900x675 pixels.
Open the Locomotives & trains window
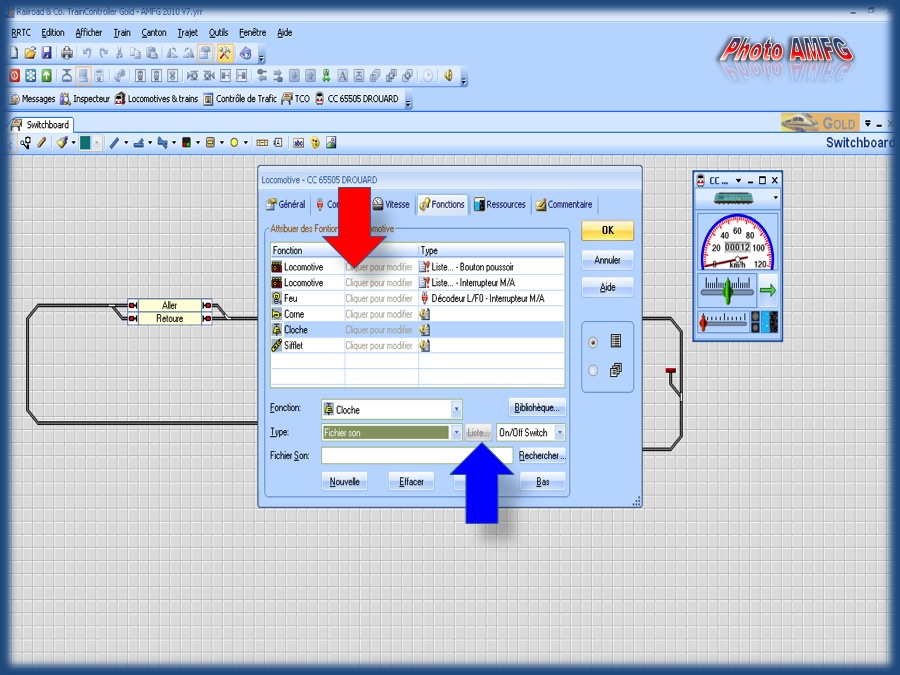[x=156, y=99]
